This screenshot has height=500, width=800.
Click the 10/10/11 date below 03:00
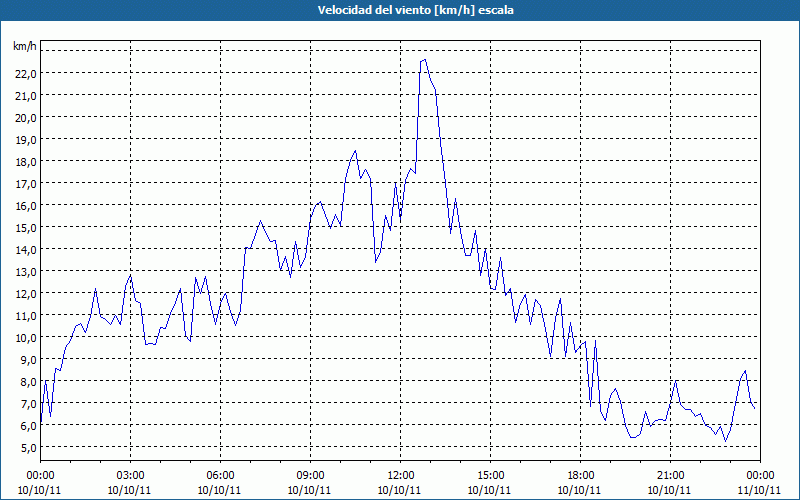click(x=130, y=490)
